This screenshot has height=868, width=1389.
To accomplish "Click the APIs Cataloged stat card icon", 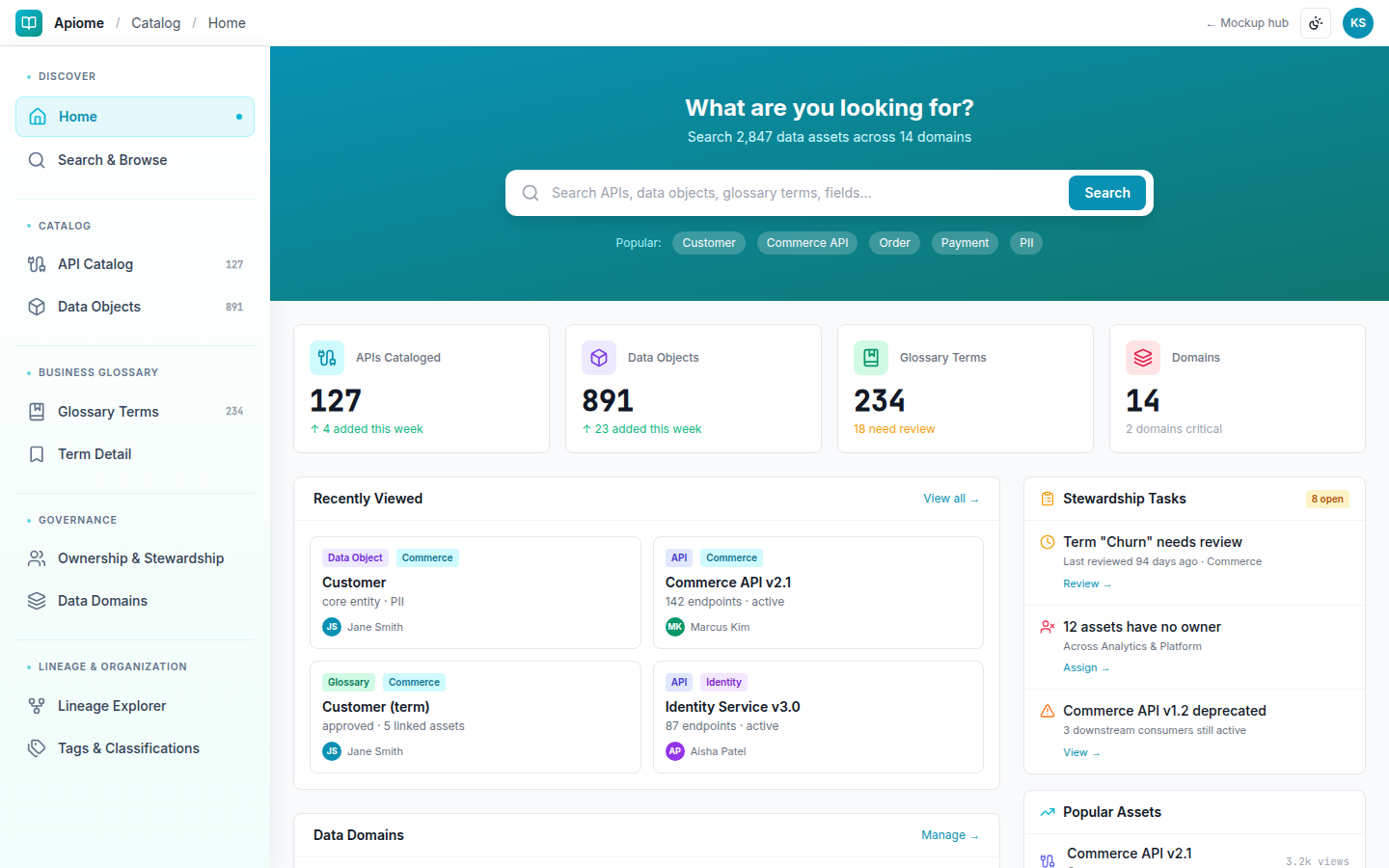I will point(327,358).
